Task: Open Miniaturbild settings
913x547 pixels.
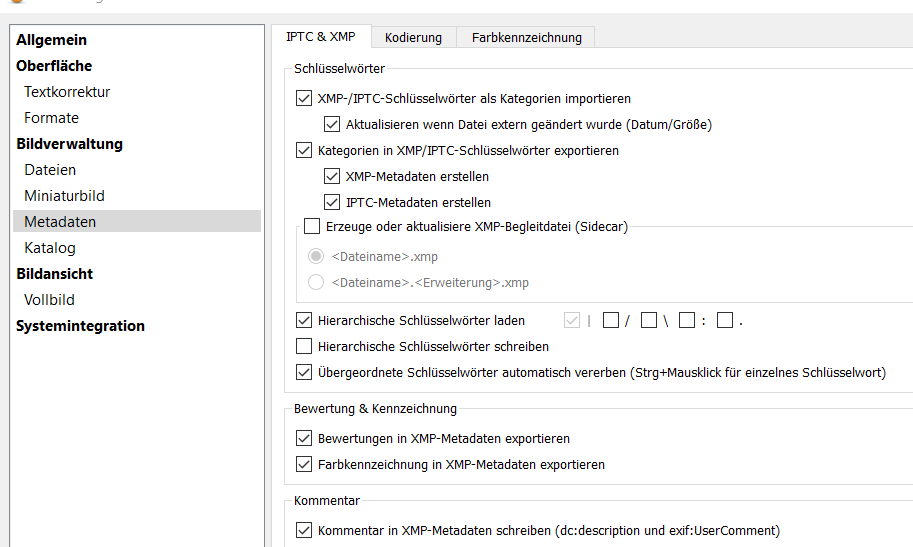Action: coord(64,196)
